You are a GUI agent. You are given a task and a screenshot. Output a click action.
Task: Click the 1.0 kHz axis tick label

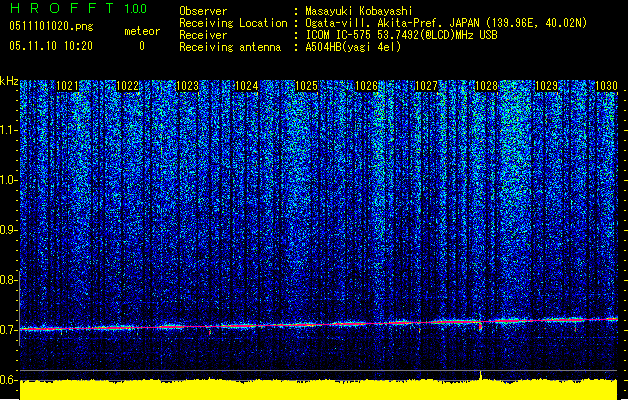point(9,180)
